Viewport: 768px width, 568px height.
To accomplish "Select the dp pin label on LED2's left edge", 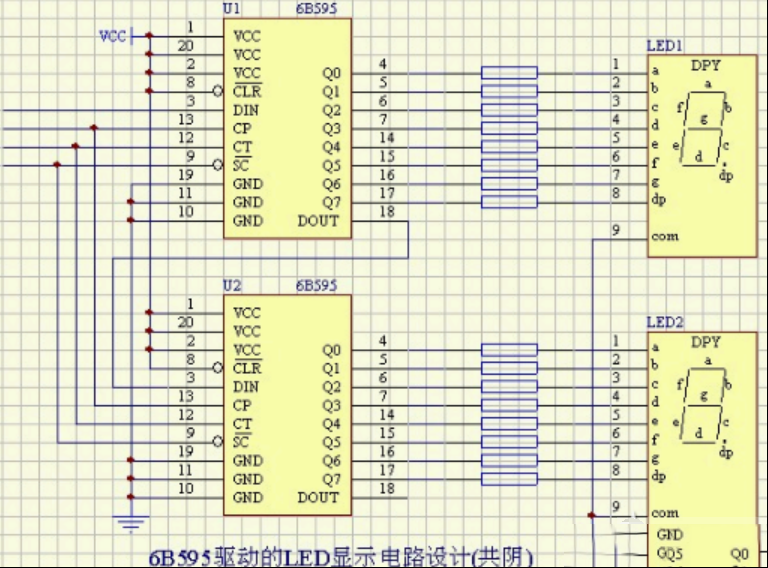I will tap(658, 476).
